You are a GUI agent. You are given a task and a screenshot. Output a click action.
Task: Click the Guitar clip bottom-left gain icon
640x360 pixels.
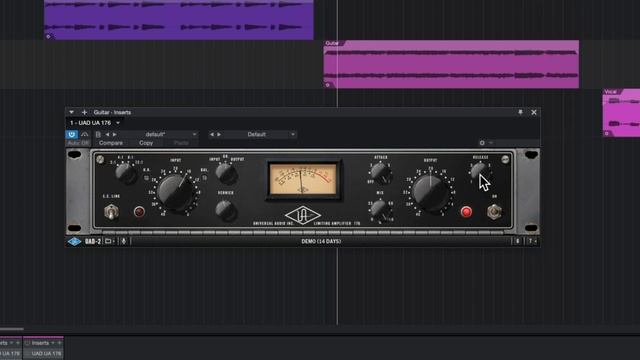point(327,85)
